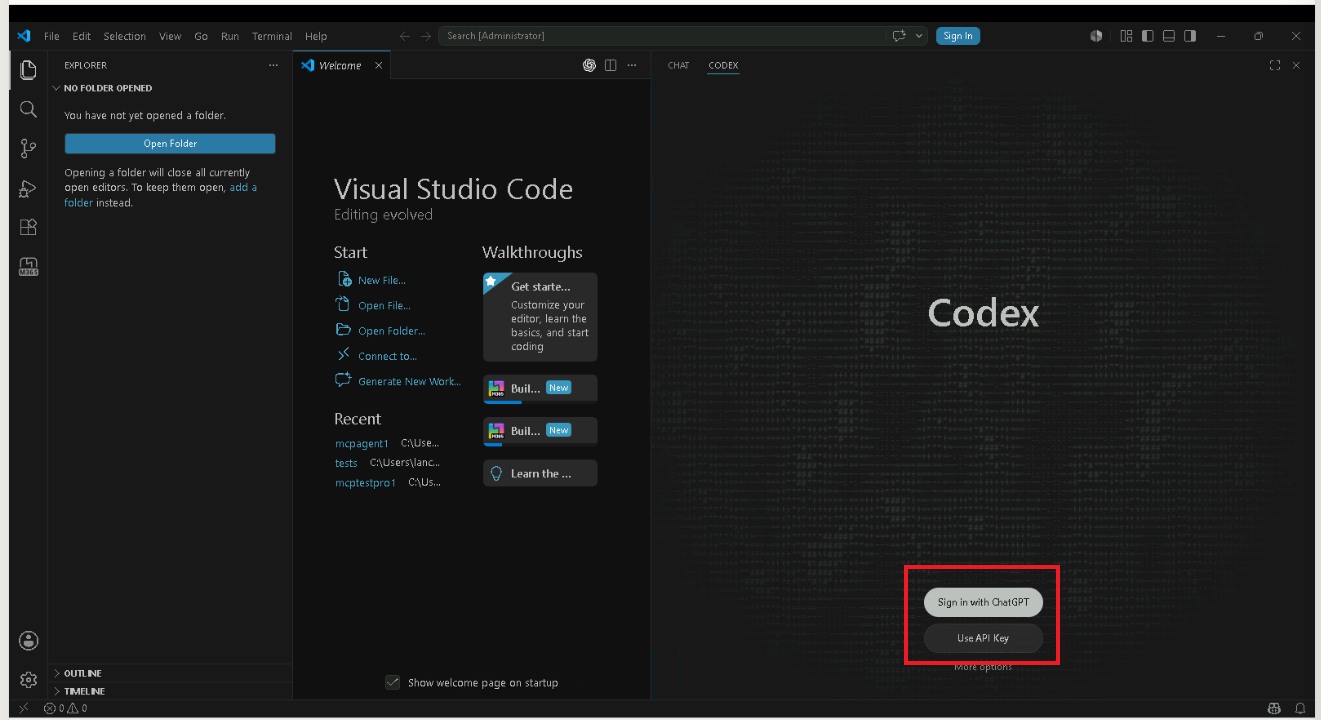Open Explorer Views and More Actions ellipsis
1321x720 pixels.
pos(273,65)
